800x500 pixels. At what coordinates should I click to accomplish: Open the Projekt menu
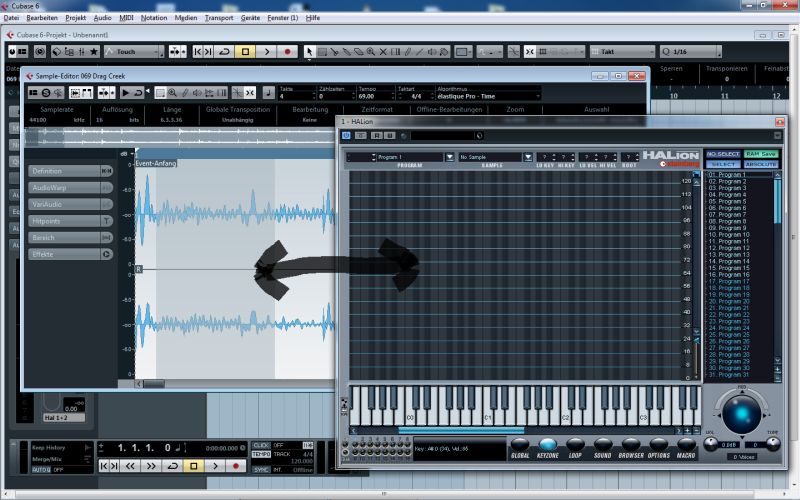tap(76, 18)
